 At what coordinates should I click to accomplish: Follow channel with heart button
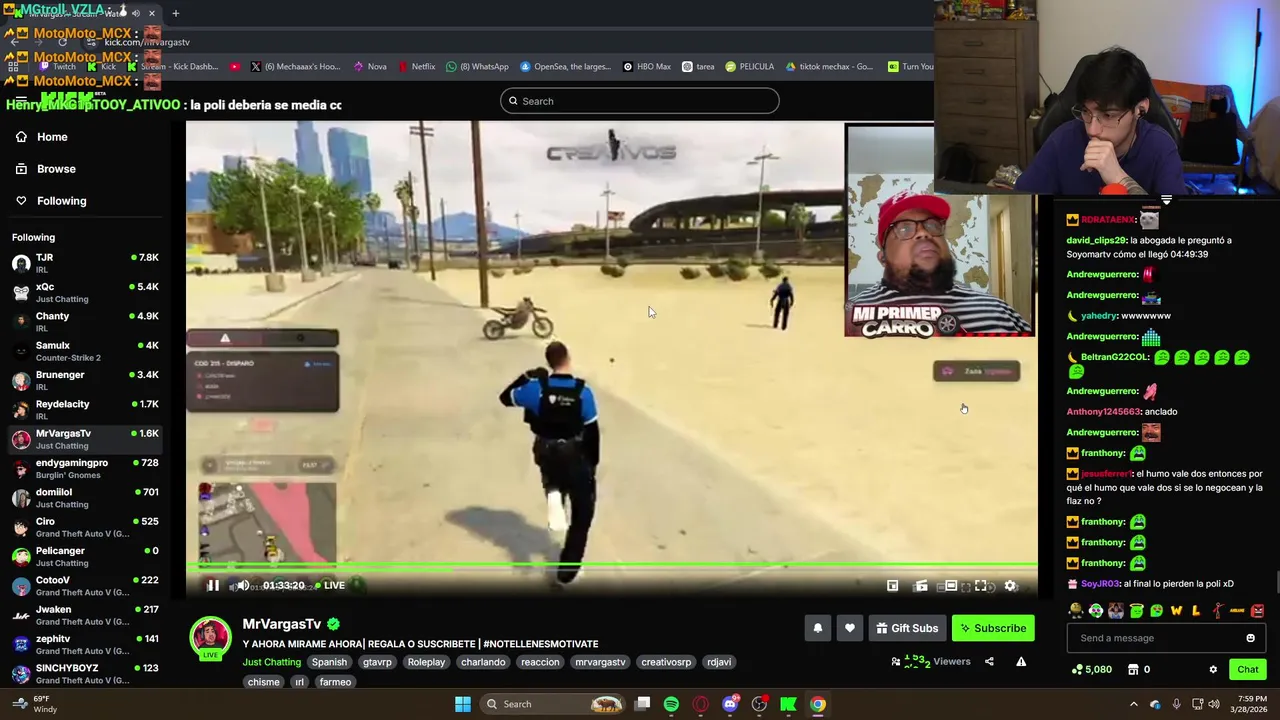(850, 628)
